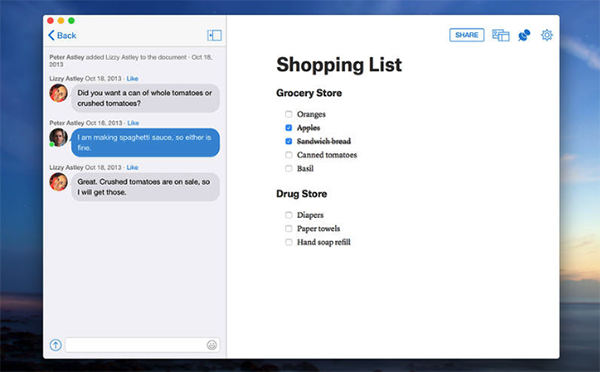Click the Grocery Store heading
Screen dimensions: 600x372
[x=309, y=93]
